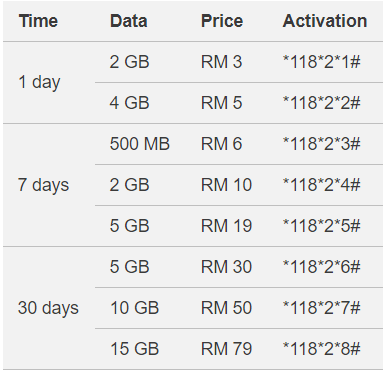The image size is (383, 373).
Task: Select the 30 days time cell
Action: [x=48, y=308]
